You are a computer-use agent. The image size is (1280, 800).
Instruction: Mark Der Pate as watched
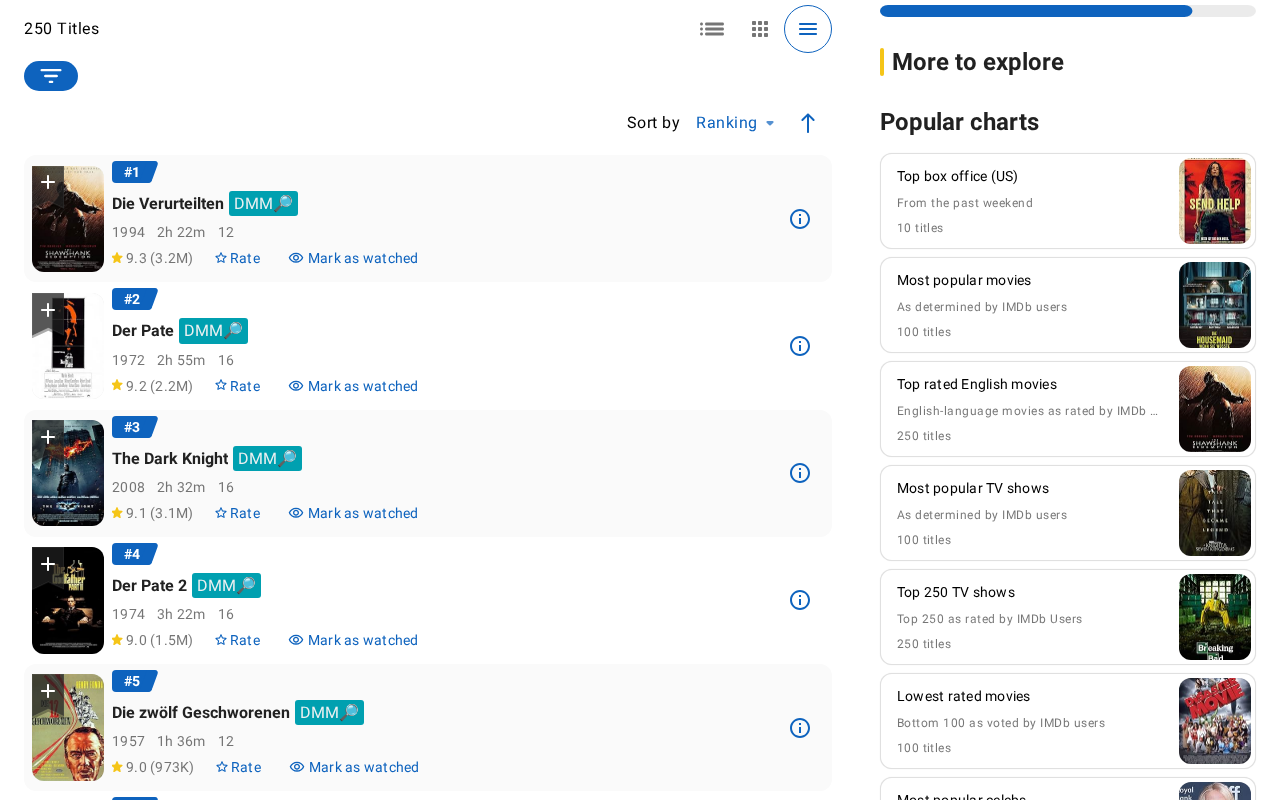point(353,386)
